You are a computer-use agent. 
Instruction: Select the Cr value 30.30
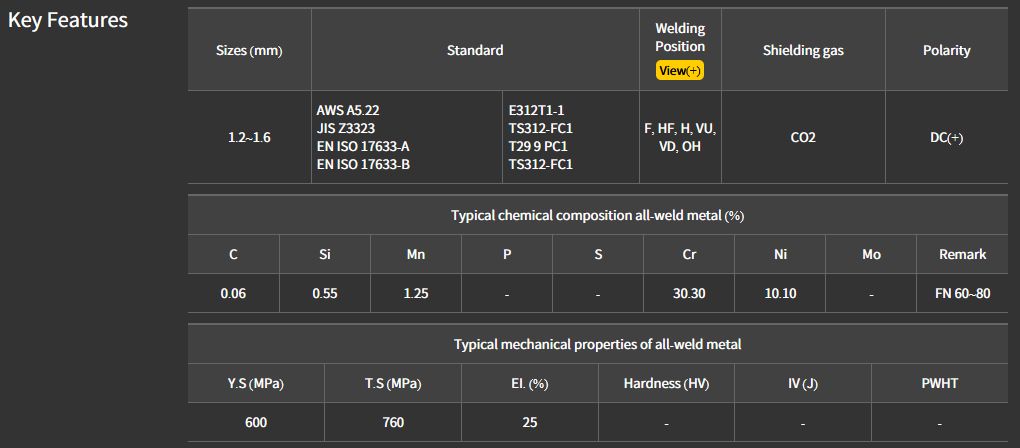[x=689, y=294]
